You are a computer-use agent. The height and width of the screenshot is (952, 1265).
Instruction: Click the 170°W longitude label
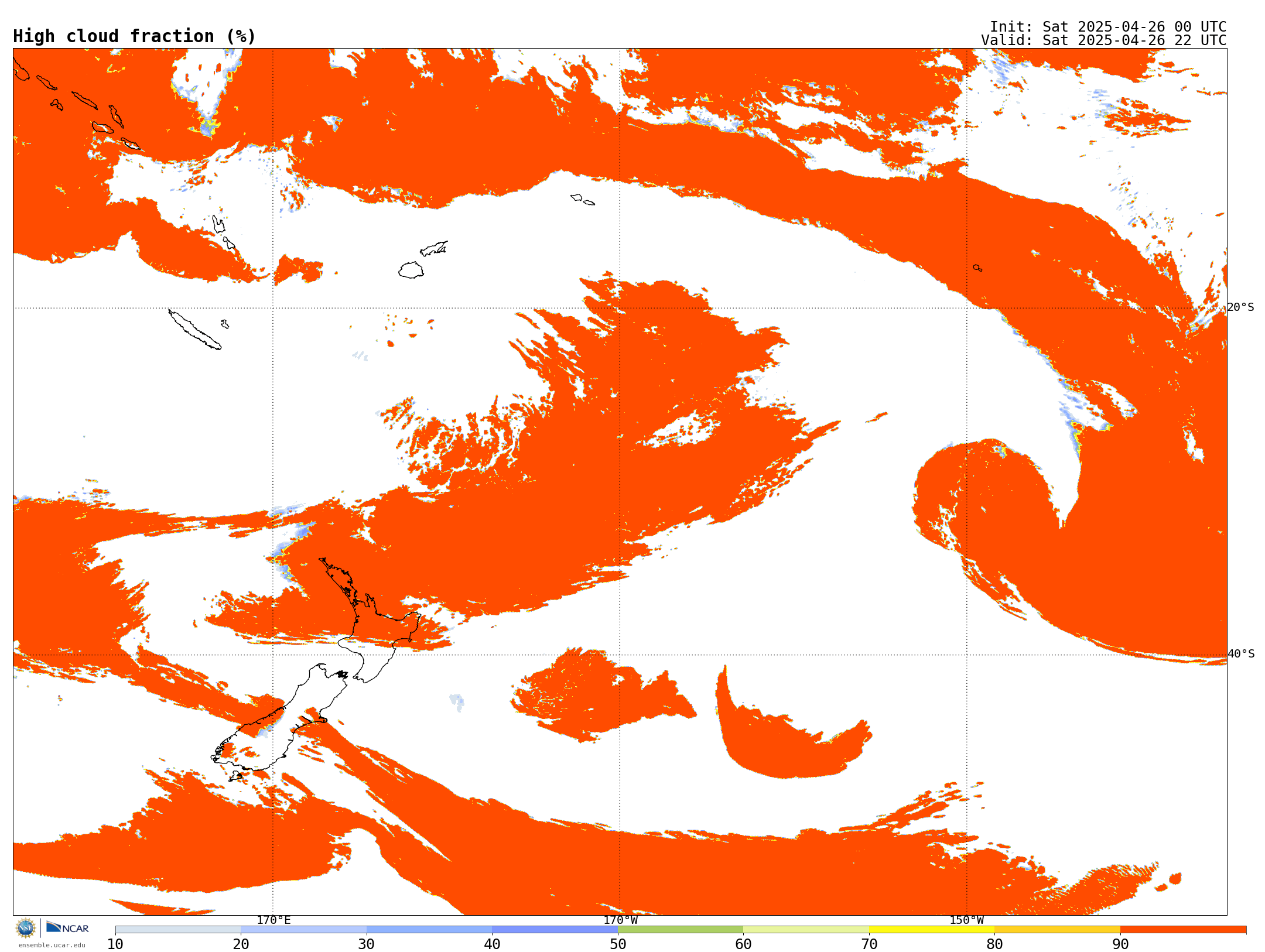tap(620, 920)
